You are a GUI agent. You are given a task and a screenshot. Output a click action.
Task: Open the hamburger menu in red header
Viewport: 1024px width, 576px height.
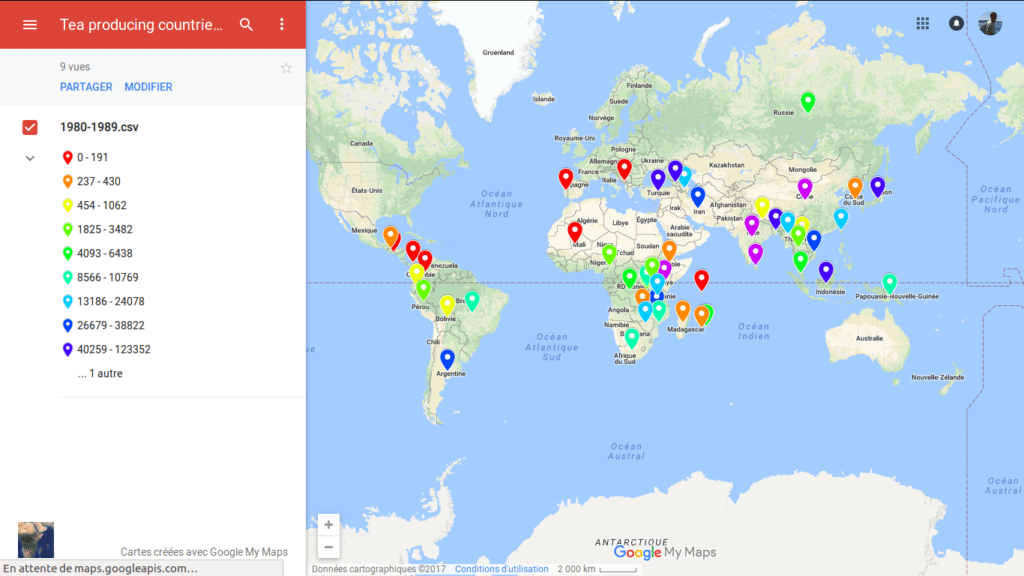click(30, 25)
